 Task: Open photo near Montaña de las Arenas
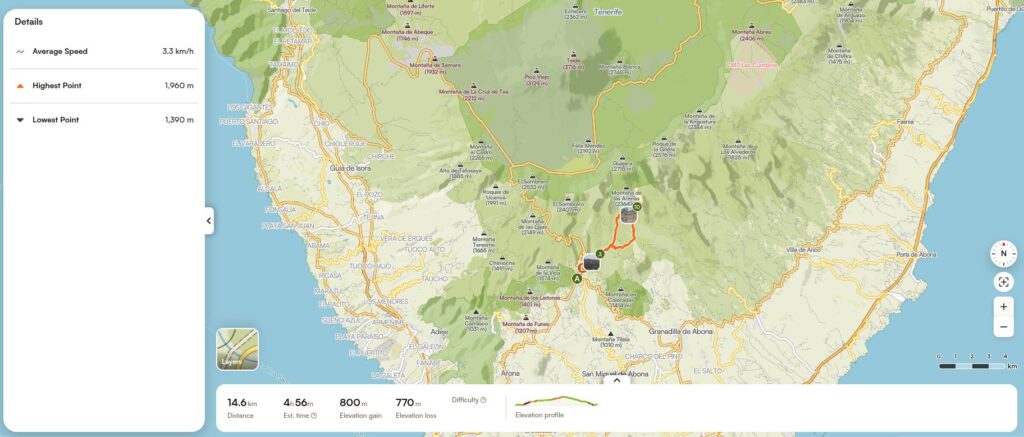[628, 215]
